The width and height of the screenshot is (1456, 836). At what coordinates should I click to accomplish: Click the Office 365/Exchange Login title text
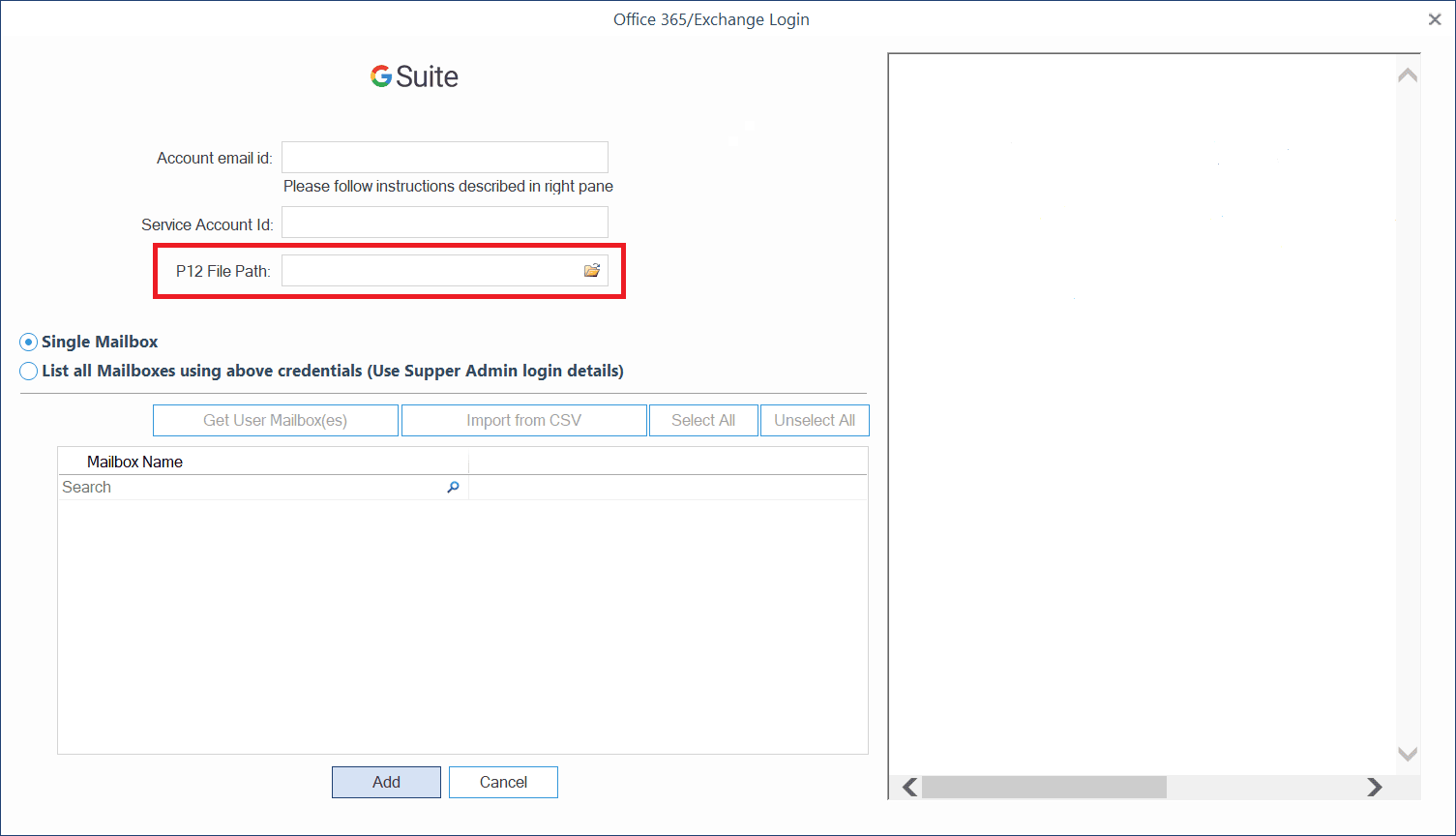(711, 19)
